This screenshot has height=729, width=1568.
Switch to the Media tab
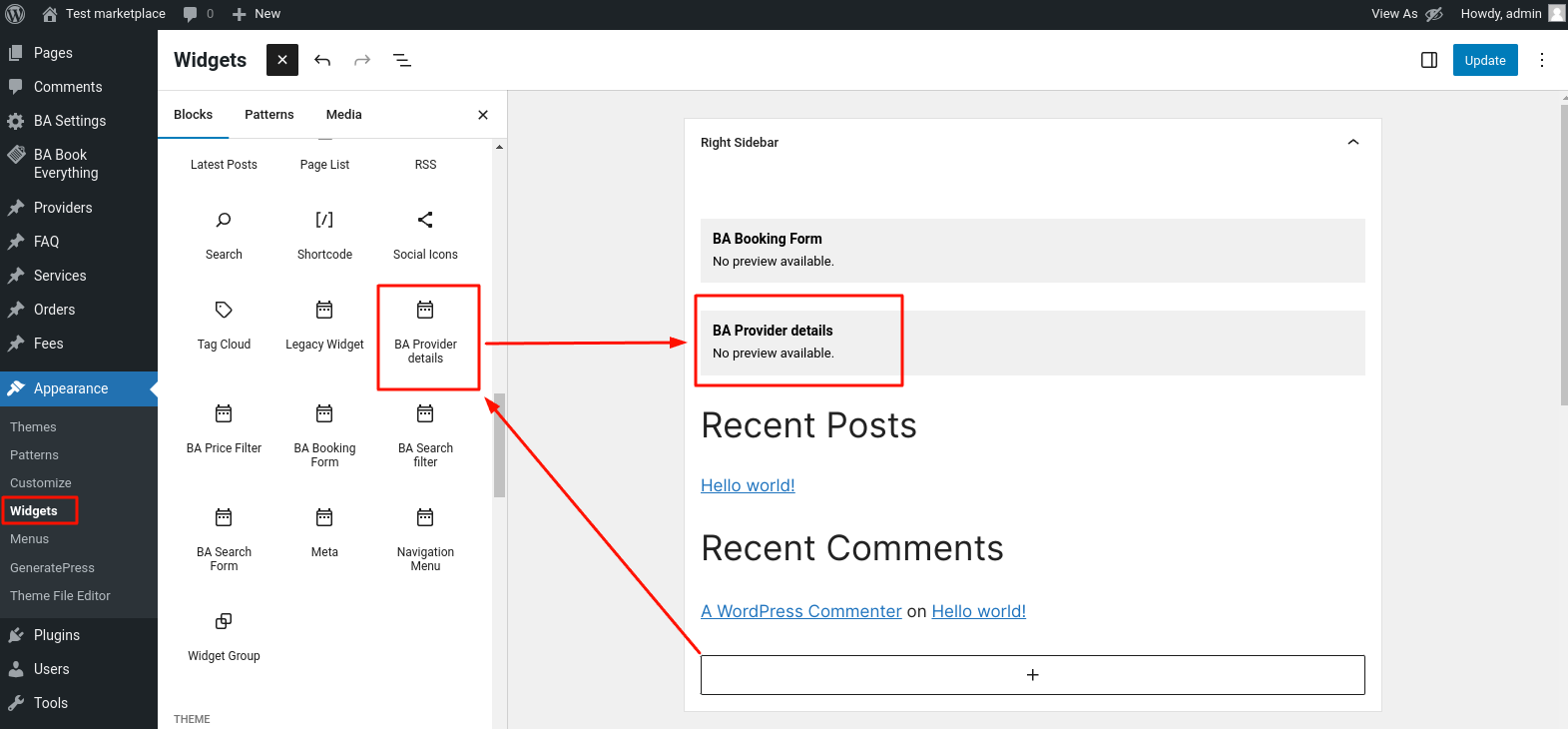pos(344,115)
